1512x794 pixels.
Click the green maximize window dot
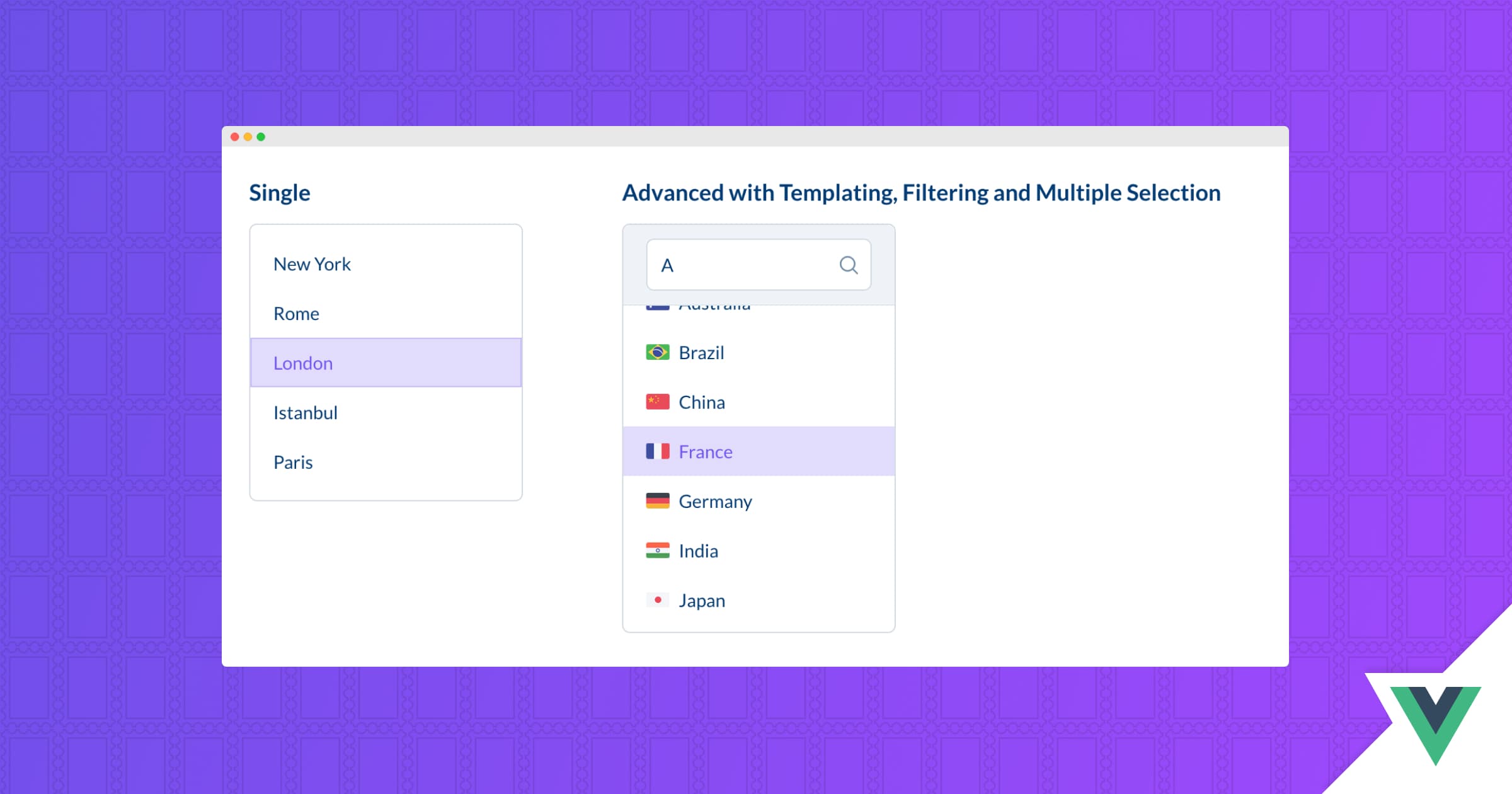click(x=261, y=137)
